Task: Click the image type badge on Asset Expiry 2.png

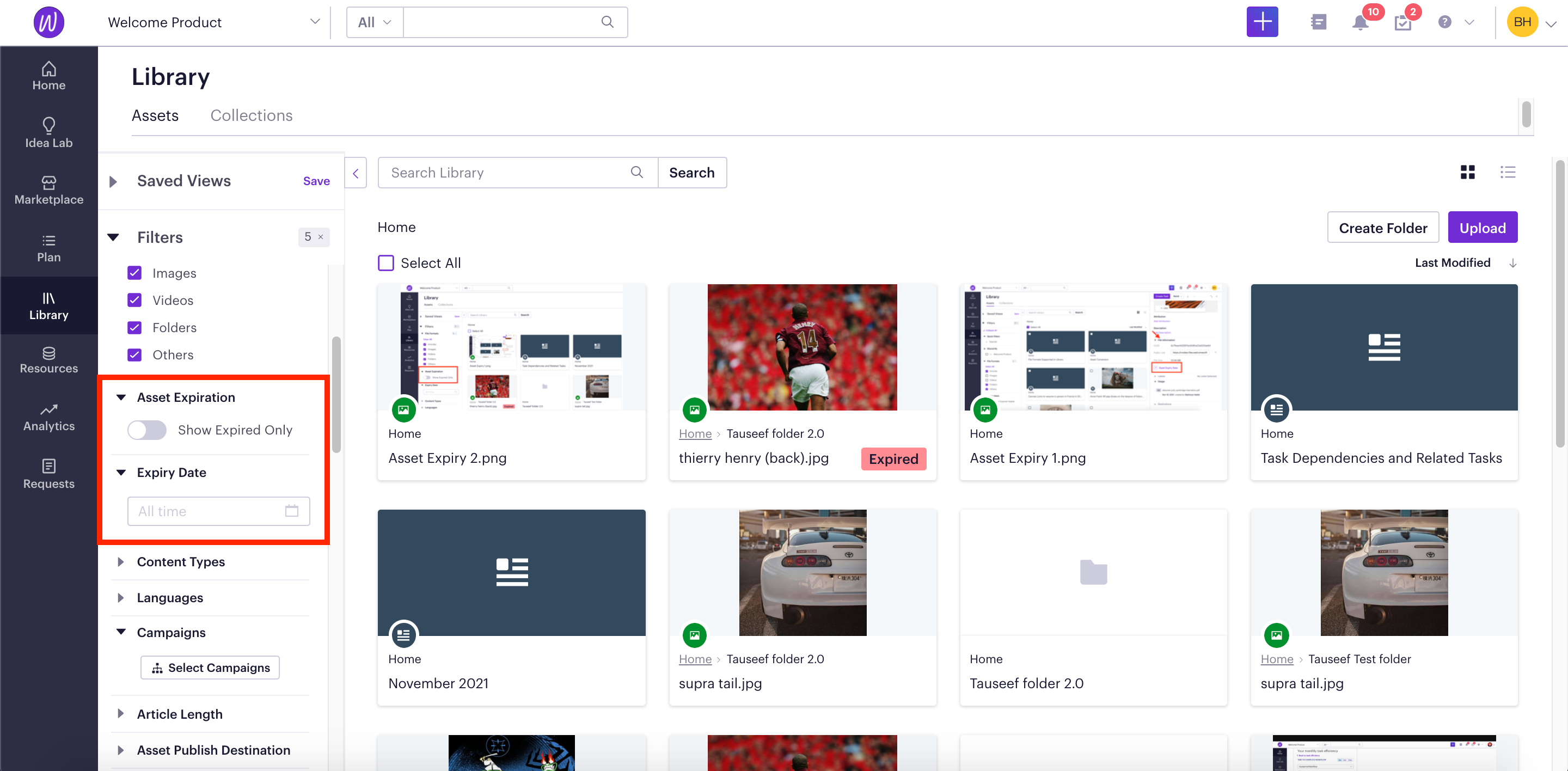Action: click(x=403, y=409)
